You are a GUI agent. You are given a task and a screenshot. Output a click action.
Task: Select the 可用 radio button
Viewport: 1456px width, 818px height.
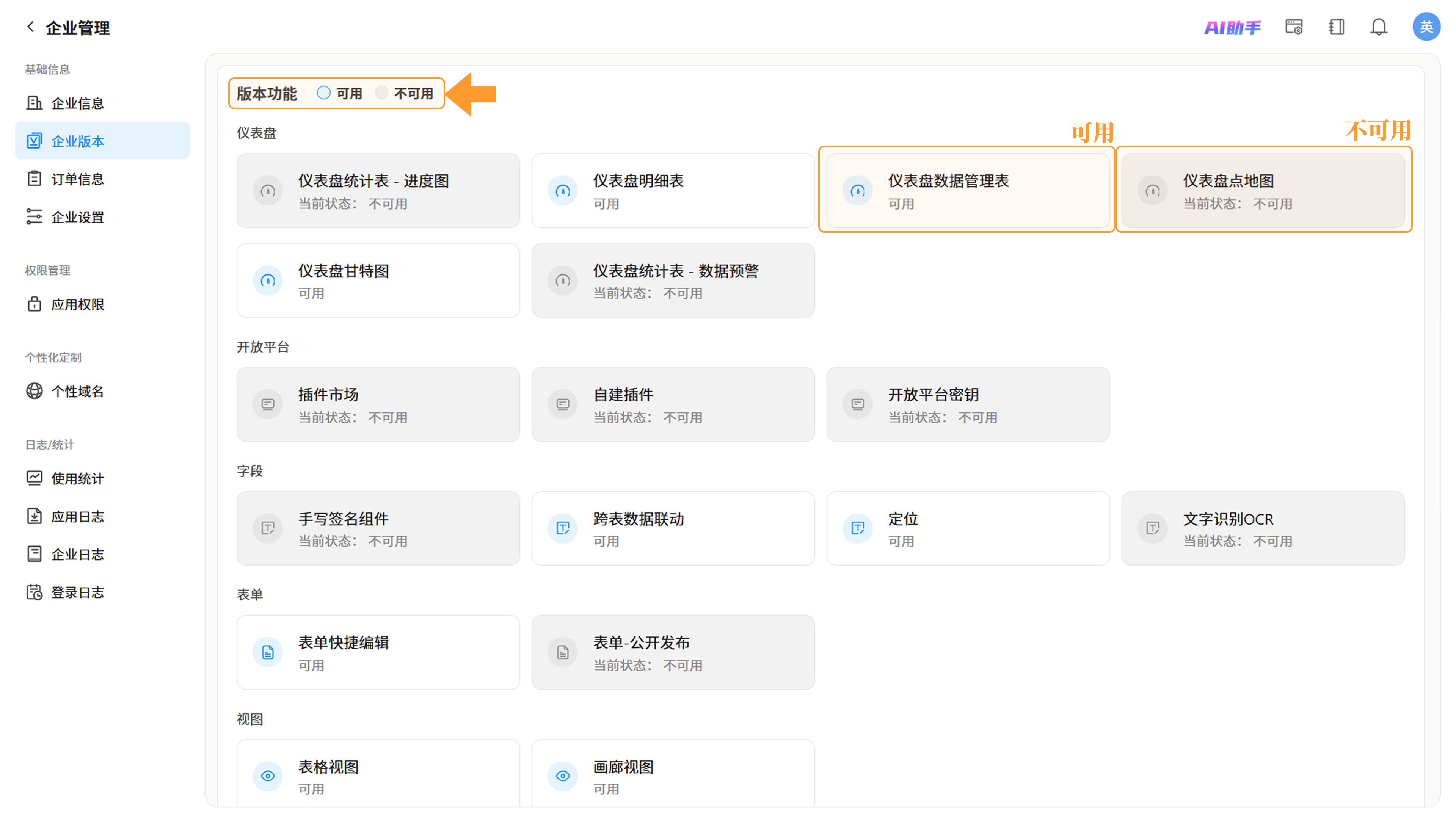pos(323,92)
